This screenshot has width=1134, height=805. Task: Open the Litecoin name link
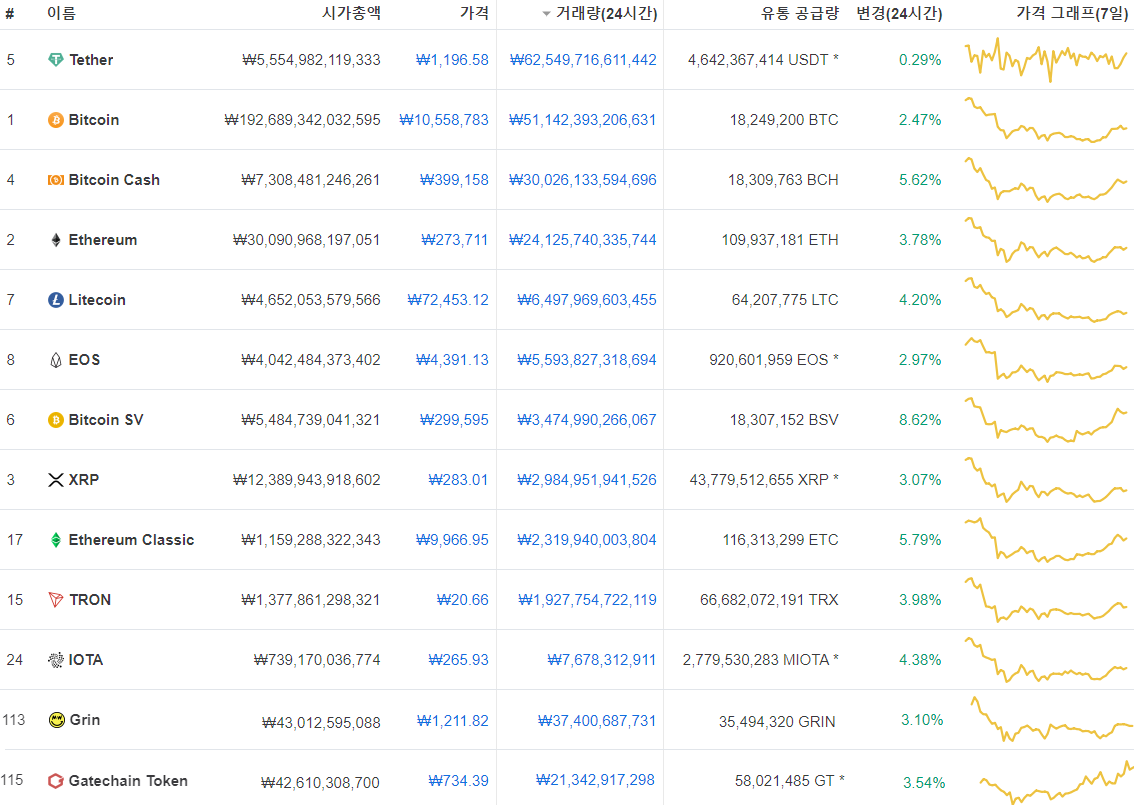click(x=97, y=300)
